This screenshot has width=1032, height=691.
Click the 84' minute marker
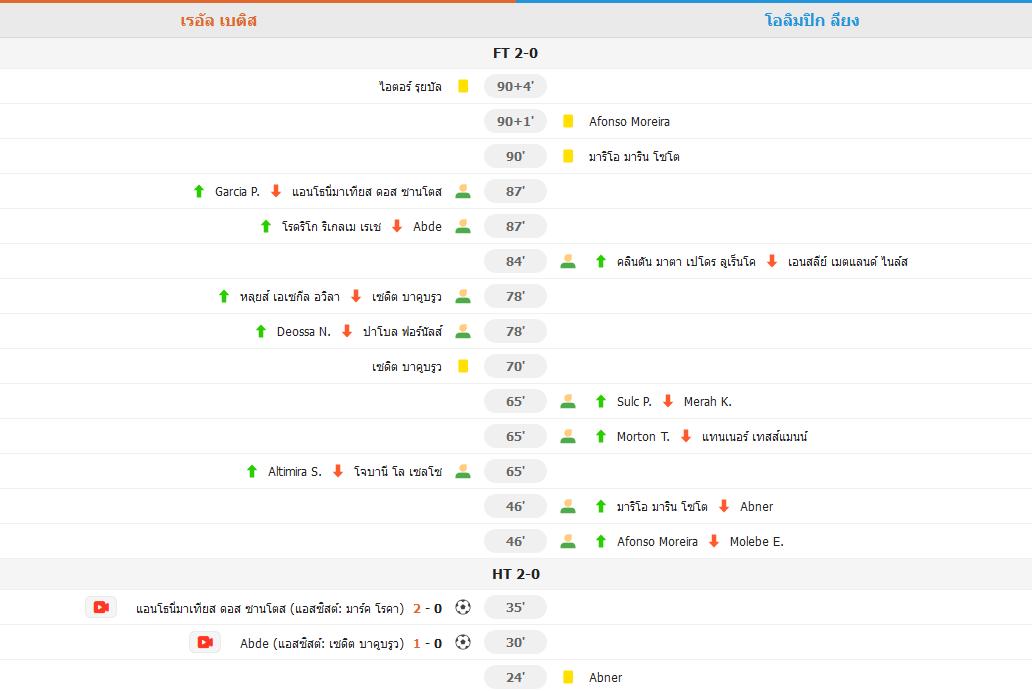pyautogui.click(x=515, y=261)
